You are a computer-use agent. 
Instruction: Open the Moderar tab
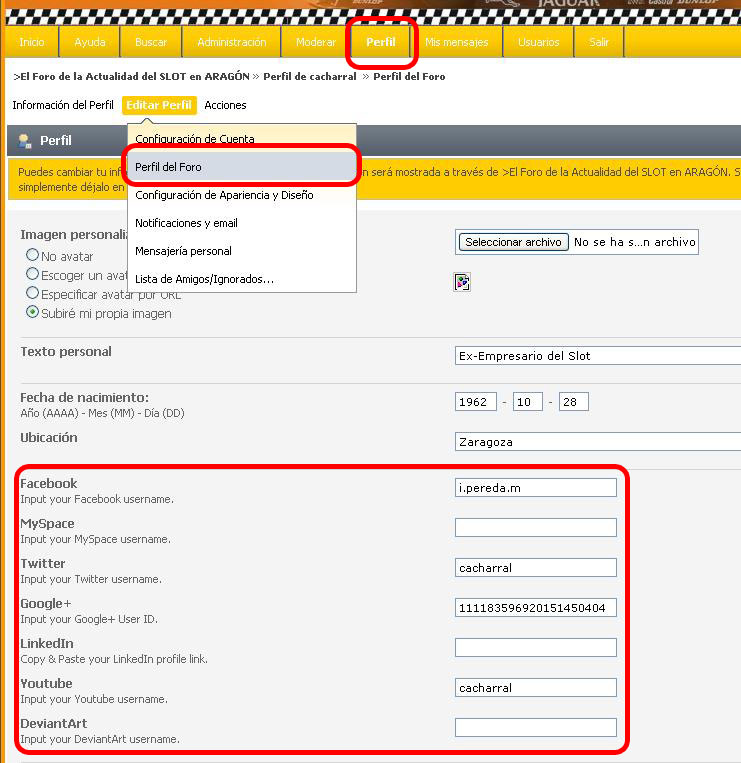click(x=316, y=42)
